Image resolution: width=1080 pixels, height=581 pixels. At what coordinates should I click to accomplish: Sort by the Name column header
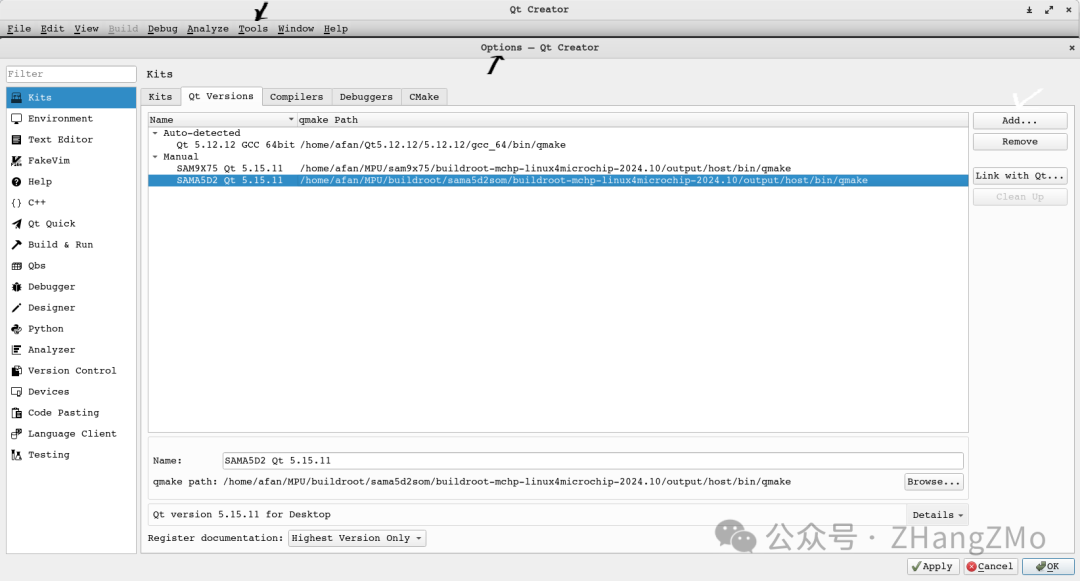pos(222,120)
